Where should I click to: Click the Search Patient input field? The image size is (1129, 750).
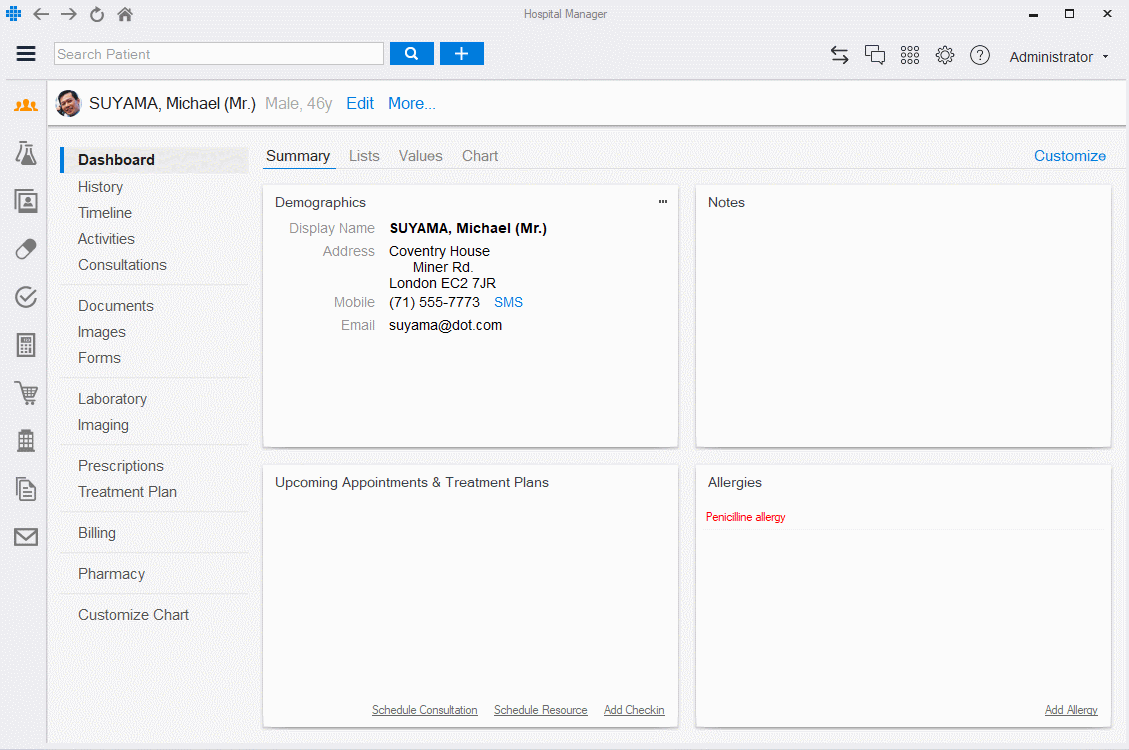click(x=219, y=54)
